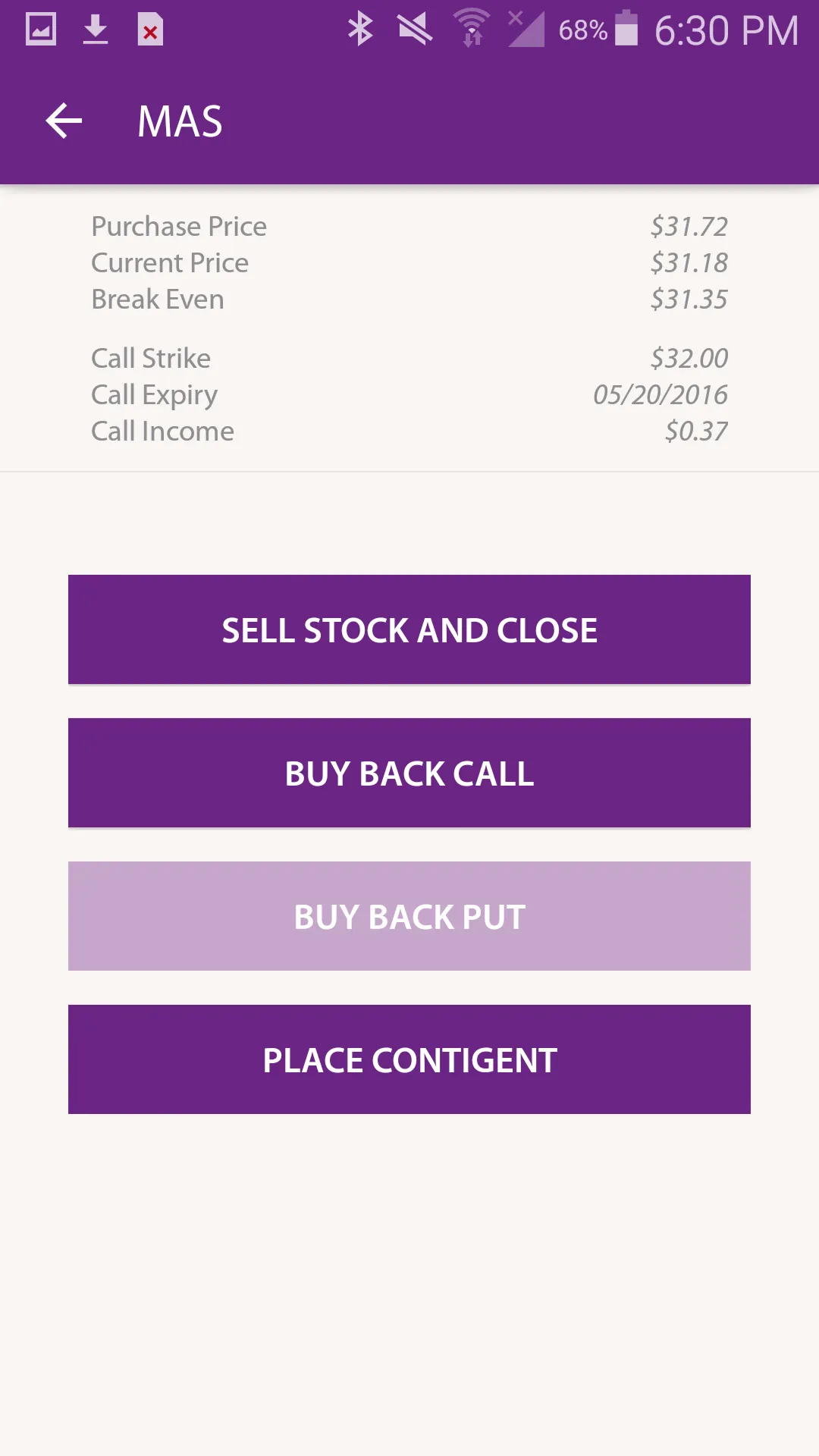Tap the Call Strike value $32.00
This screenshot has width=819, height=1456.
click(689, 358)
